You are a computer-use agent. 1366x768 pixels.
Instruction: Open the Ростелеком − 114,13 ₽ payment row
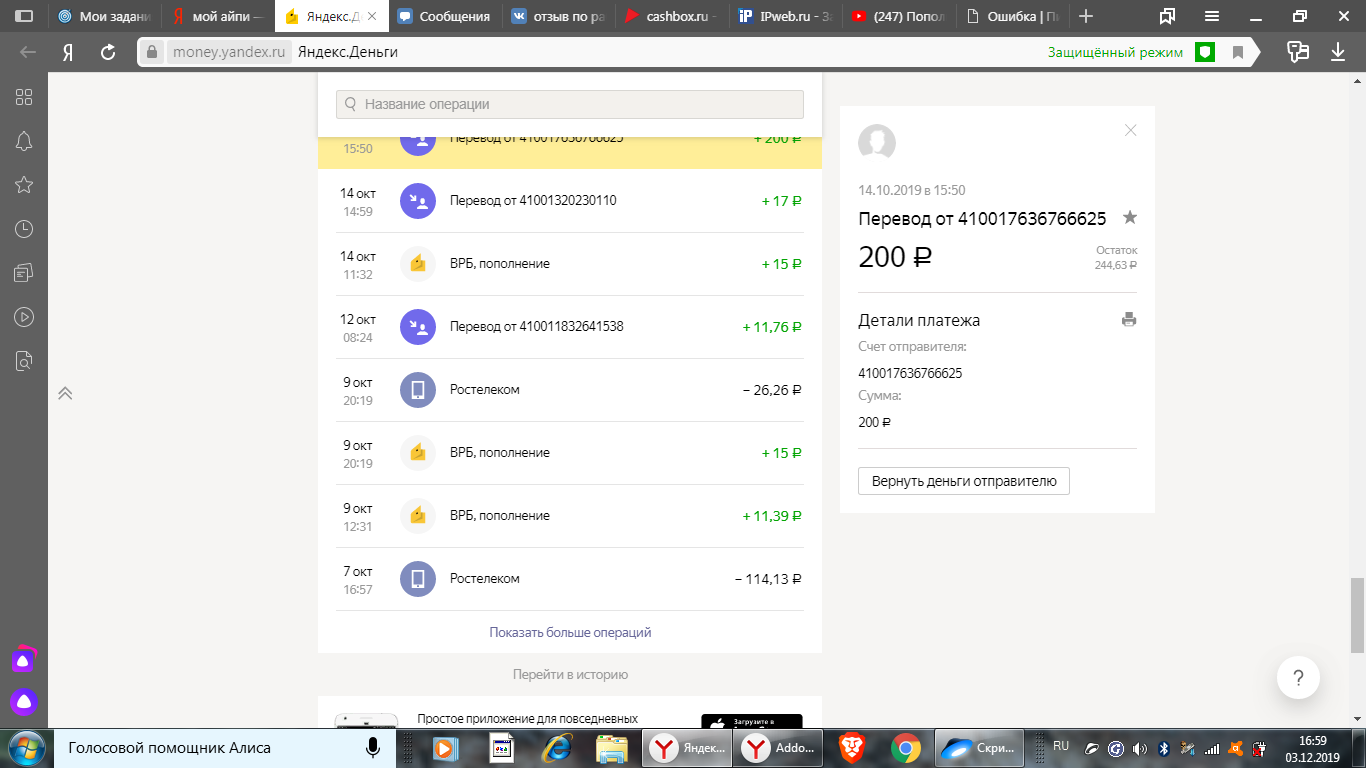click(x=570, y=579)
